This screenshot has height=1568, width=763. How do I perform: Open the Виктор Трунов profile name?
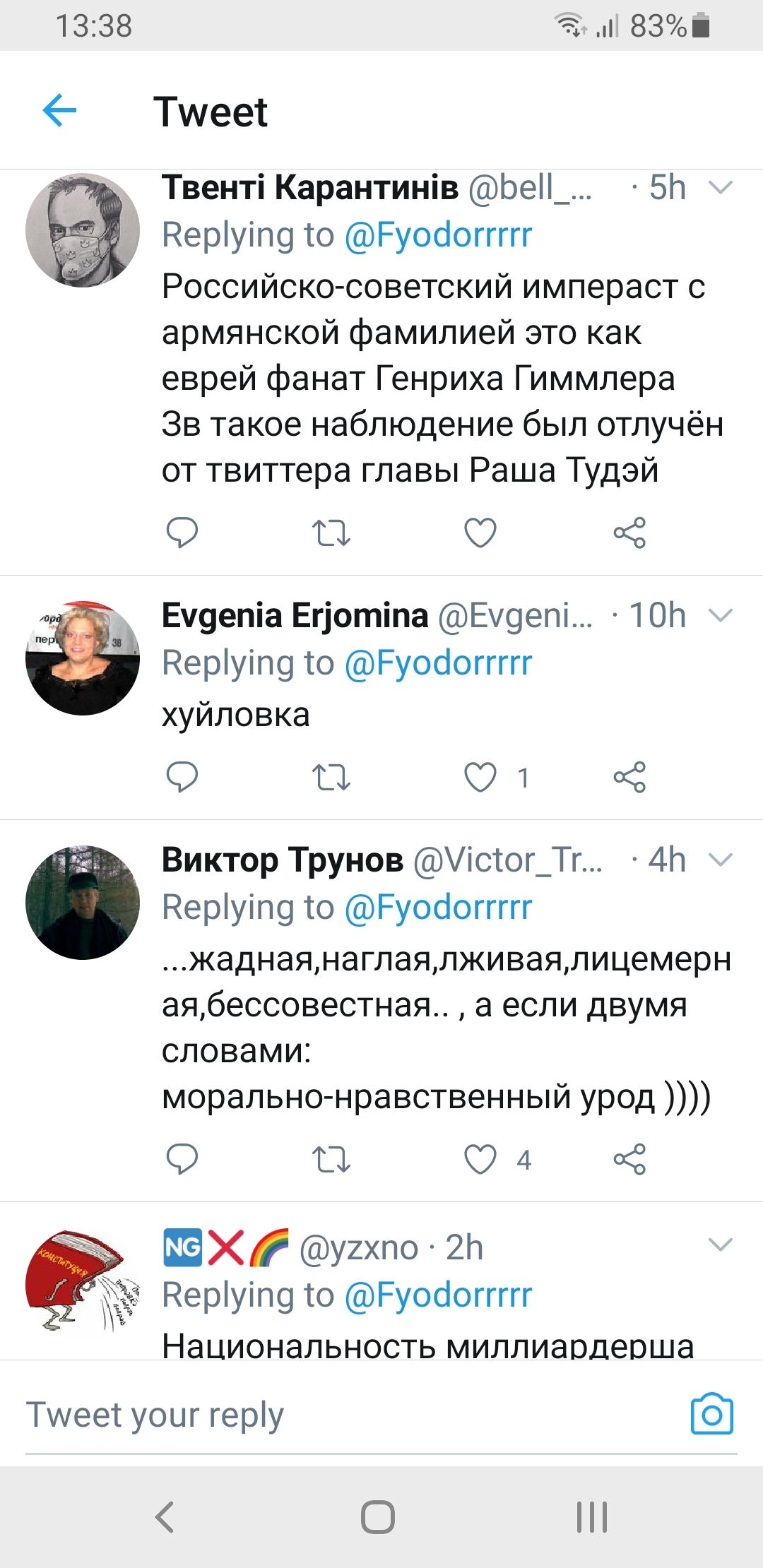[x=283, y=860]
